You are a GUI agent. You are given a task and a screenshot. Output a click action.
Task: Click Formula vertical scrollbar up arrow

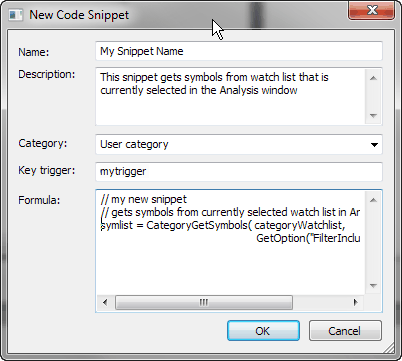(x=374, y=200)
